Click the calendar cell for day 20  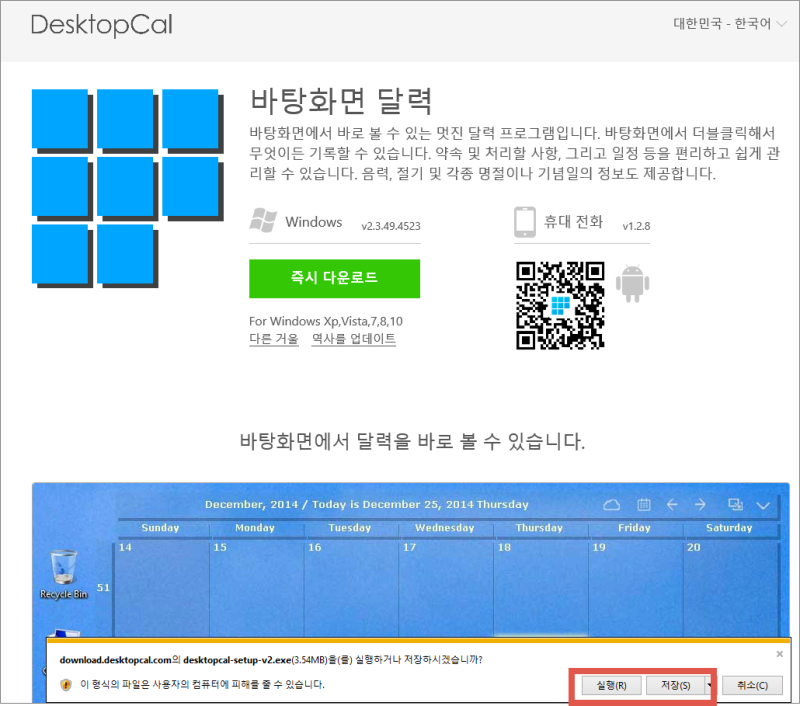[x=731, y=589]
